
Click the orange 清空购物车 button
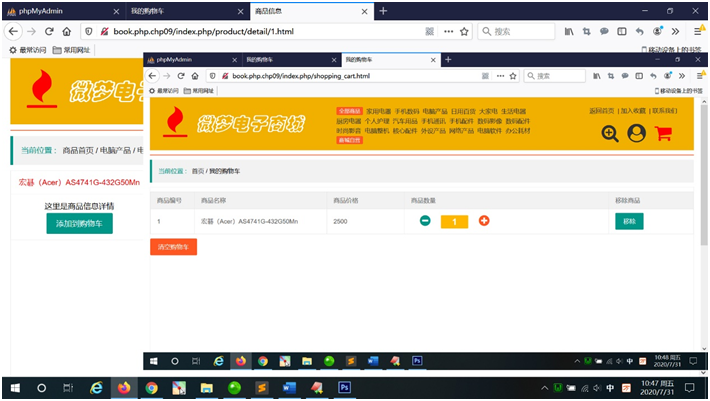(x=173, y=247)
